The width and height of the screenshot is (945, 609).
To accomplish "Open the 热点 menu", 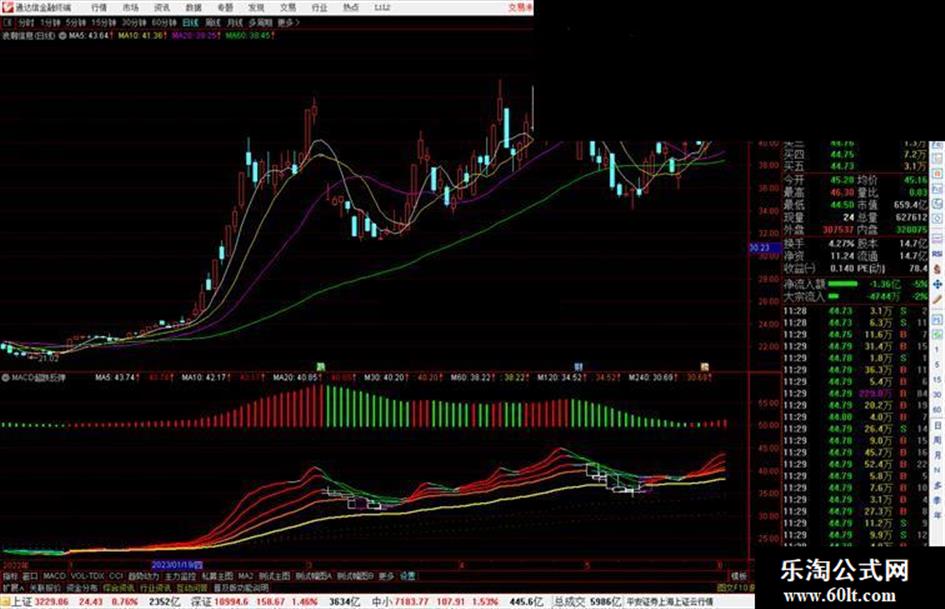I will point(351,8).
